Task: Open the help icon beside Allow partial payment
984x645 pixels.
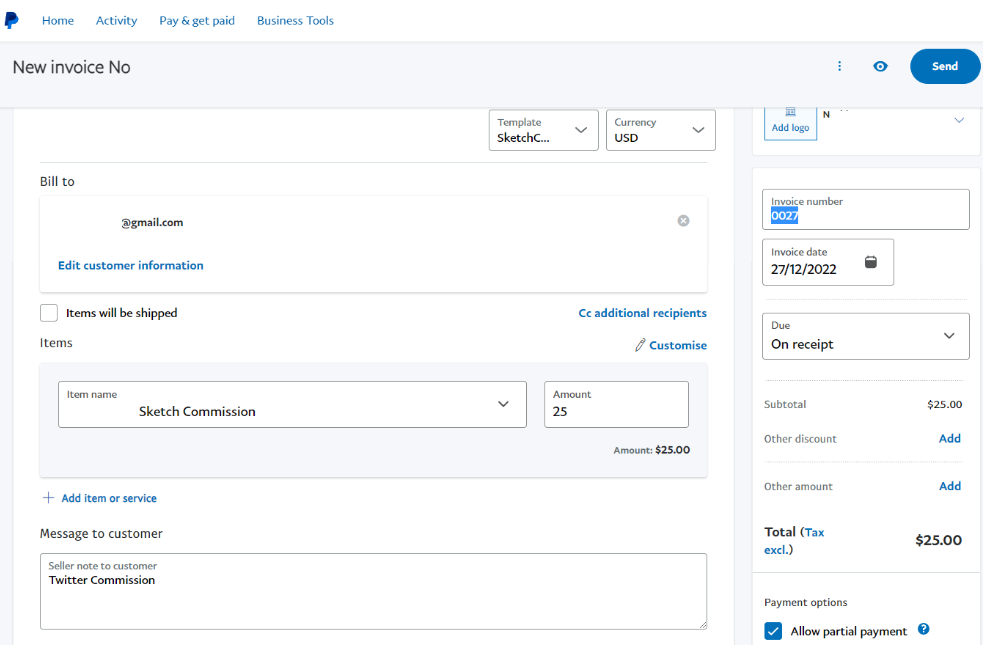Action: 923,629
